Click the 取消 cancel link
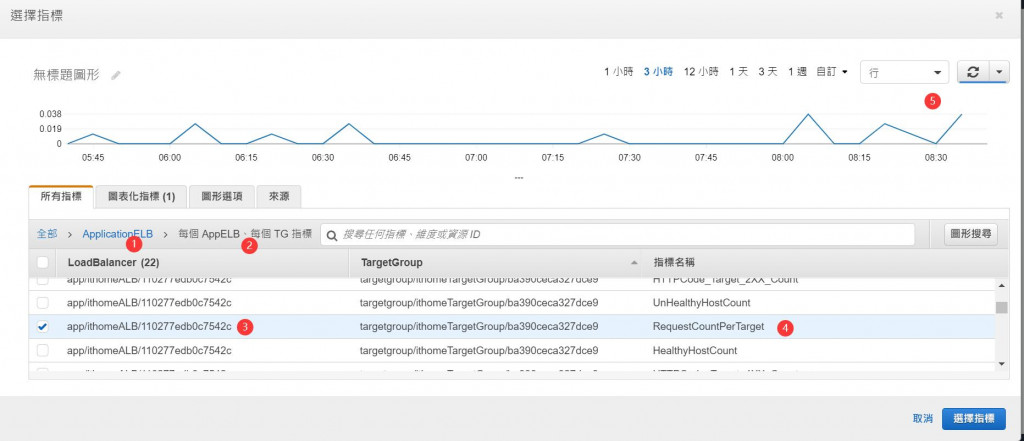The image size is (1024, 441). (923, 419)
